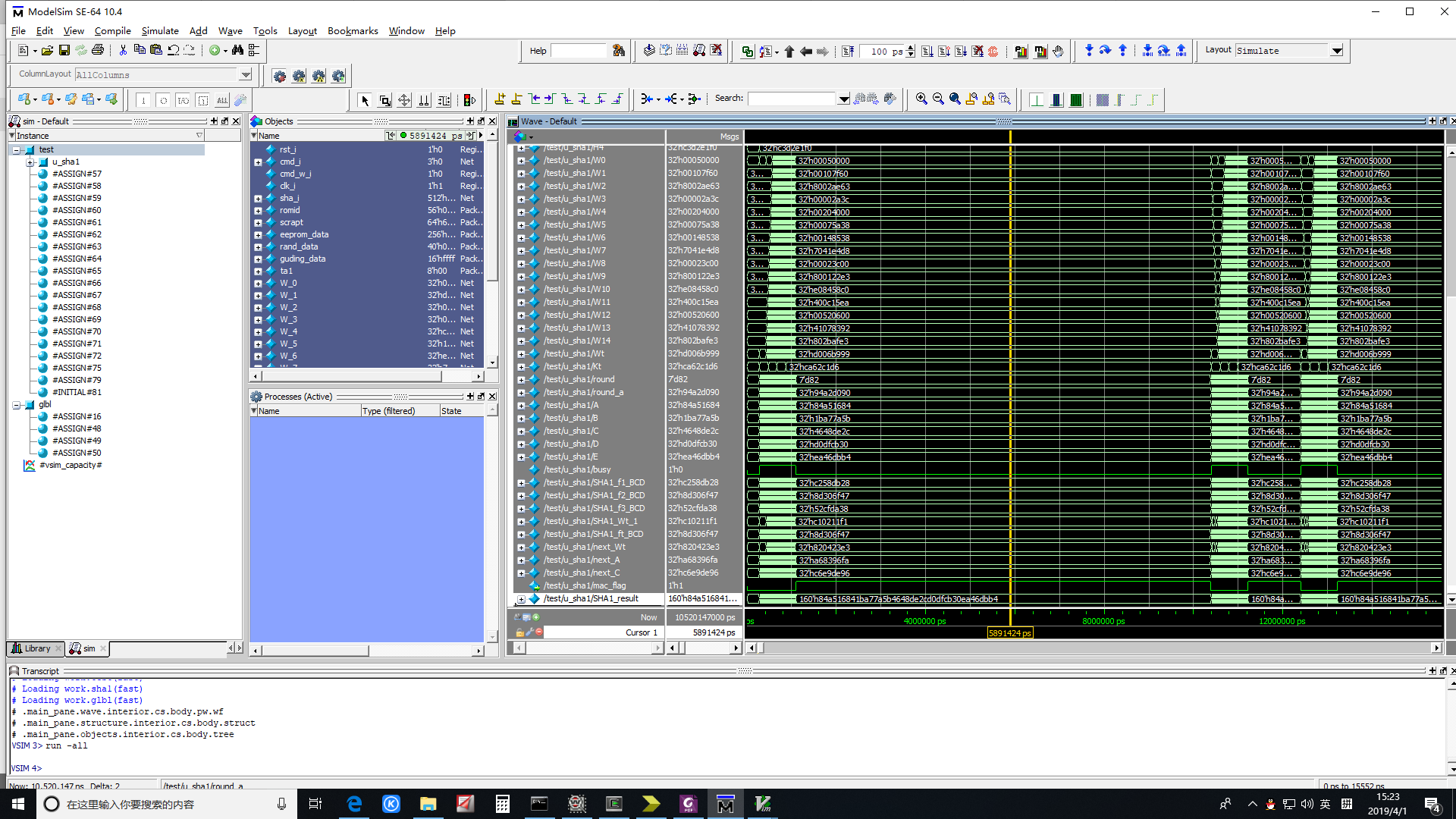Click the Break simulation hand icon
Image resolution: width=1456 pixels, height=819 pixels.
[1058, 52]
